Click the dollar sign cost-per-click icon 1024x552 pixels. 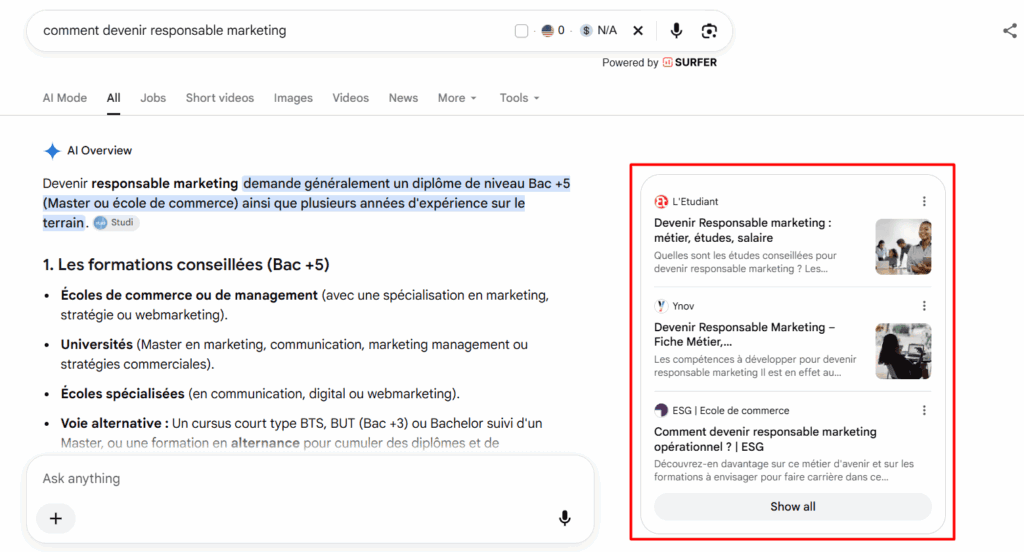[x=586, y=31]
